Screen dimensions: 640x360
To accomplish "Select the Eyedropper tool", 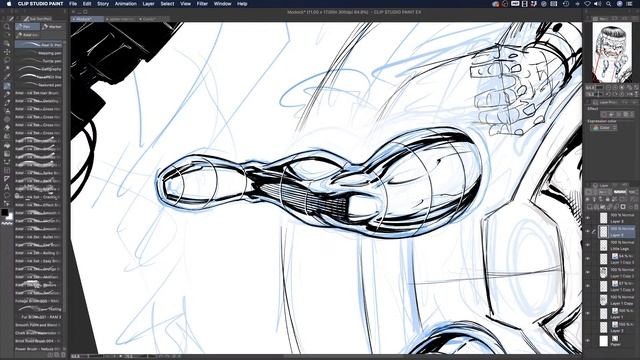I will pyautogui.click(x=7, y=77).
